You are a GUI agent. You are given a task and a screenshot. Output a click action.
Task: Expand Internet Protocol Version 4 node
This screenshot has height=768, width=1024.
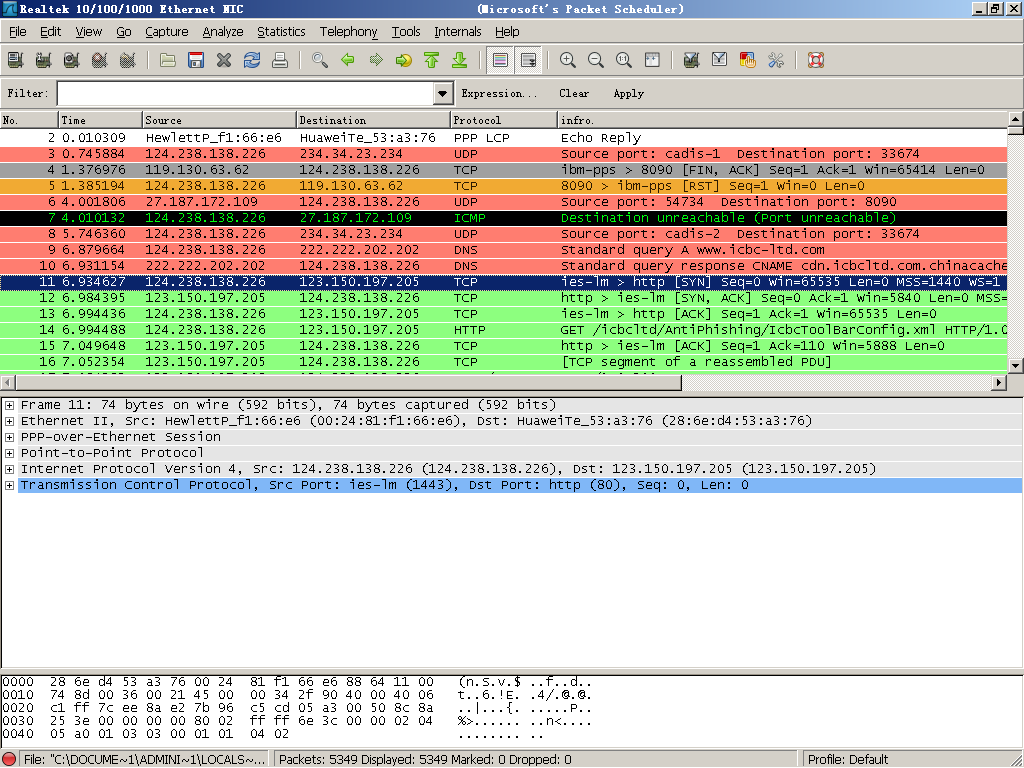[x=9, y=469]
